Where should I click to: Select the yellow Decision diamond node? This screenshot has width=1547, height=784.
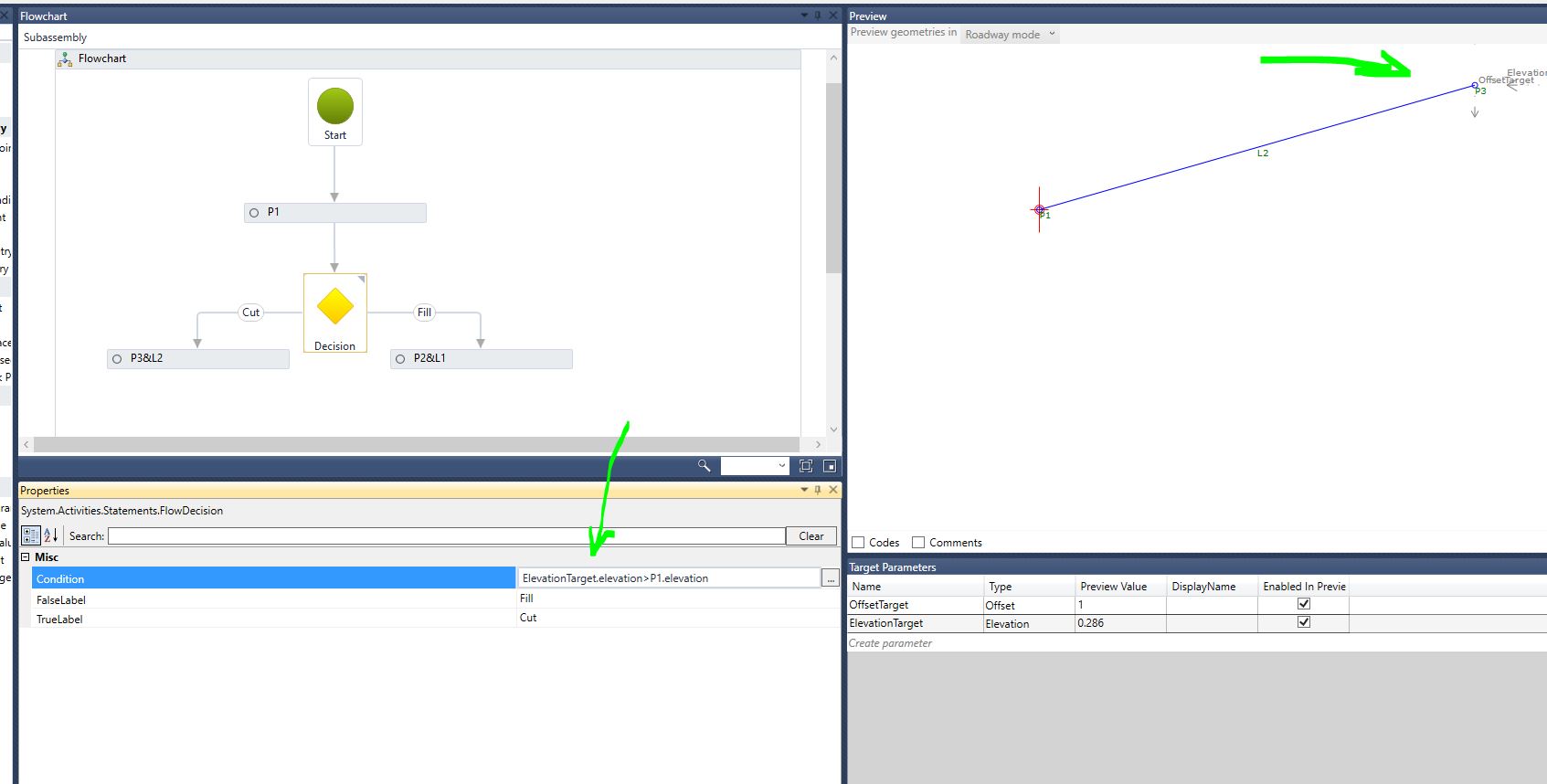pos(335,307)
